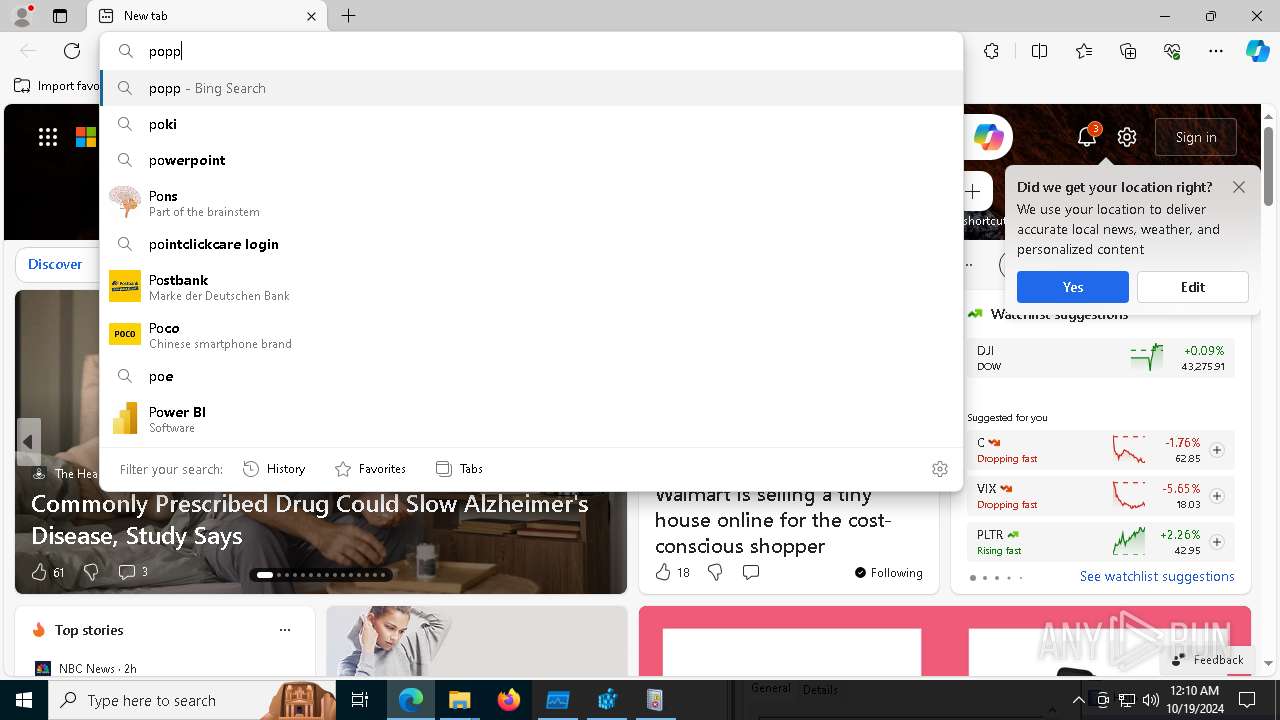
Task: Choose the Poco smartphone brand suggestion
Action: (x=531, y=335)
